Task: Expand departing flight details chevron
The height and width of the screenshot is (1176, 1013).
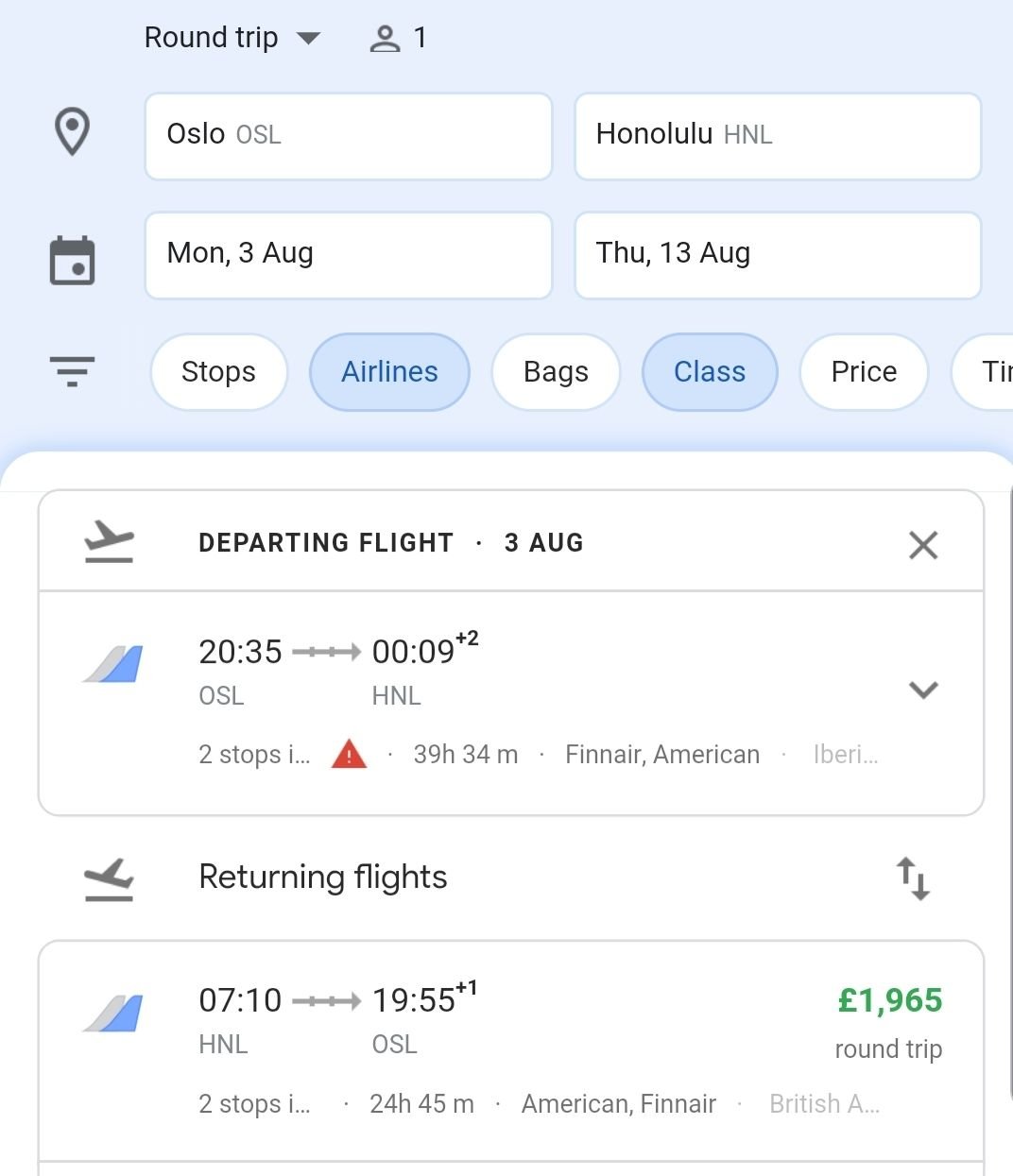Action: coord(923,690)
